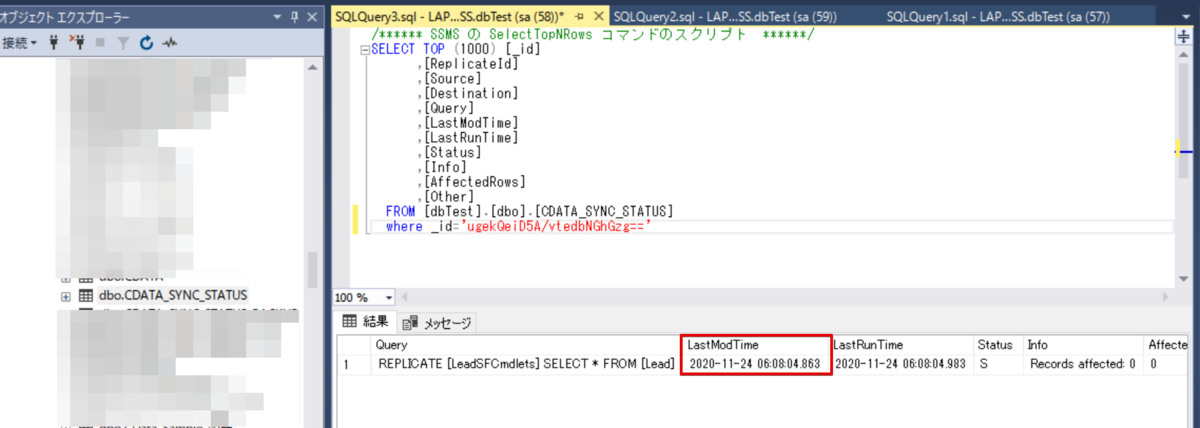Open the 100 % zoom dropdown
Screen dimensions: 1200x428
[388, 297]
